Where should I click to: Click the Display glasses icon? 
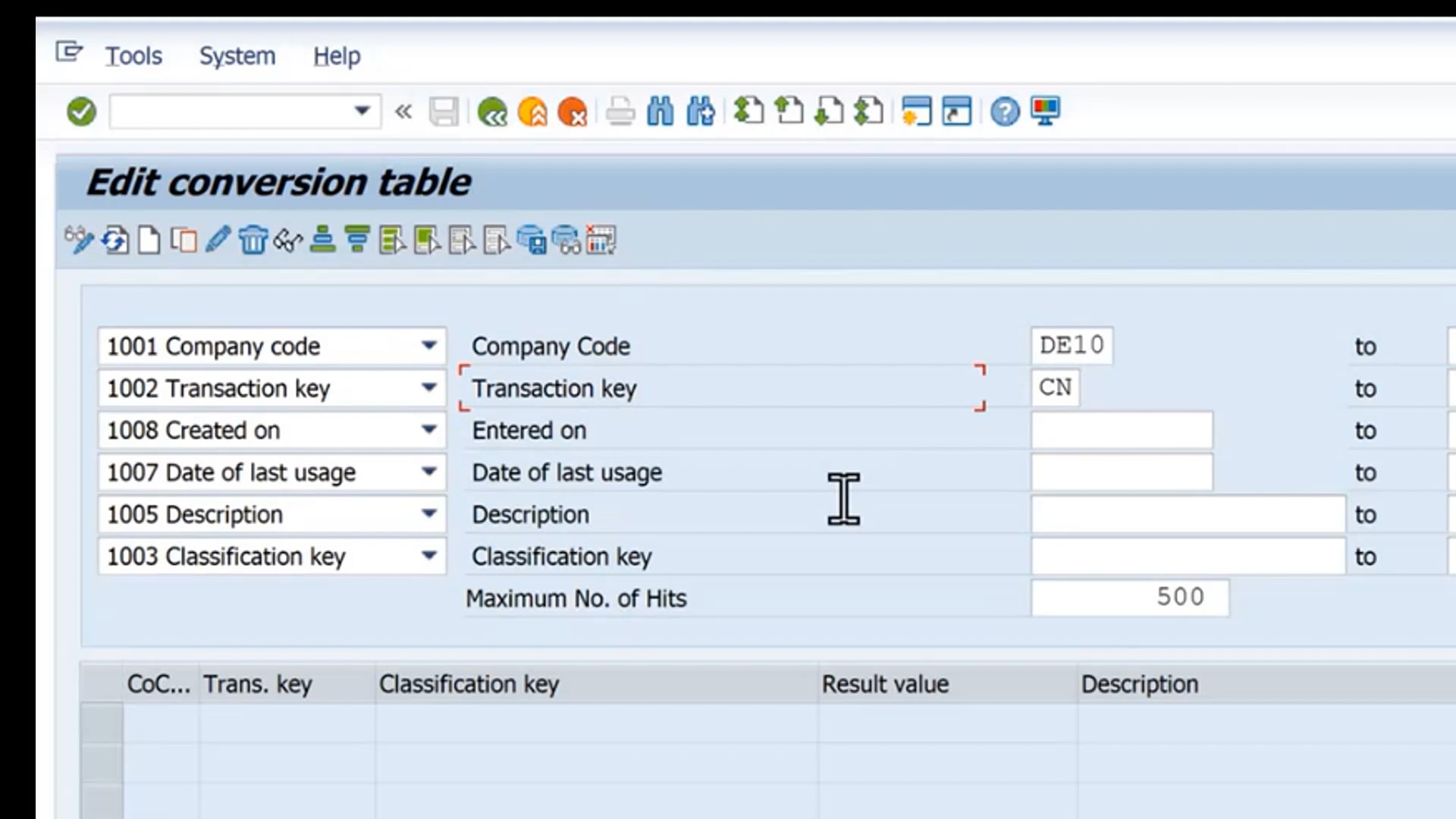[288, 240]
